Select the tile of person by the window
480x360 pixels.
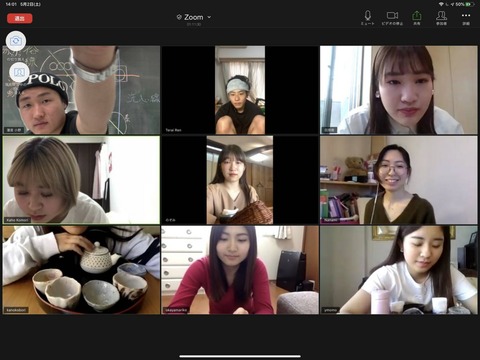[399, 90]
